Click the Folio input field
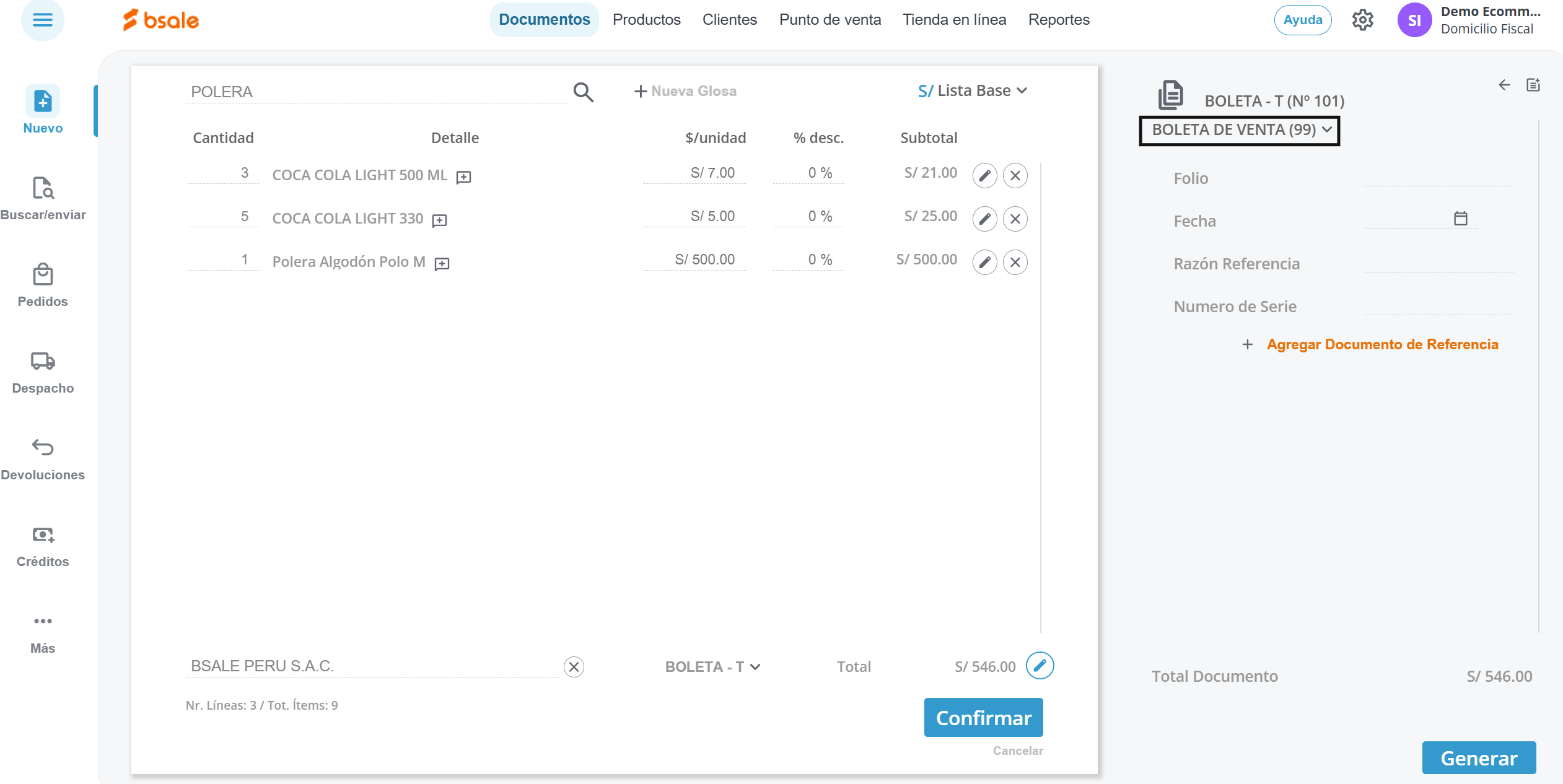 tap(1438, 178)
